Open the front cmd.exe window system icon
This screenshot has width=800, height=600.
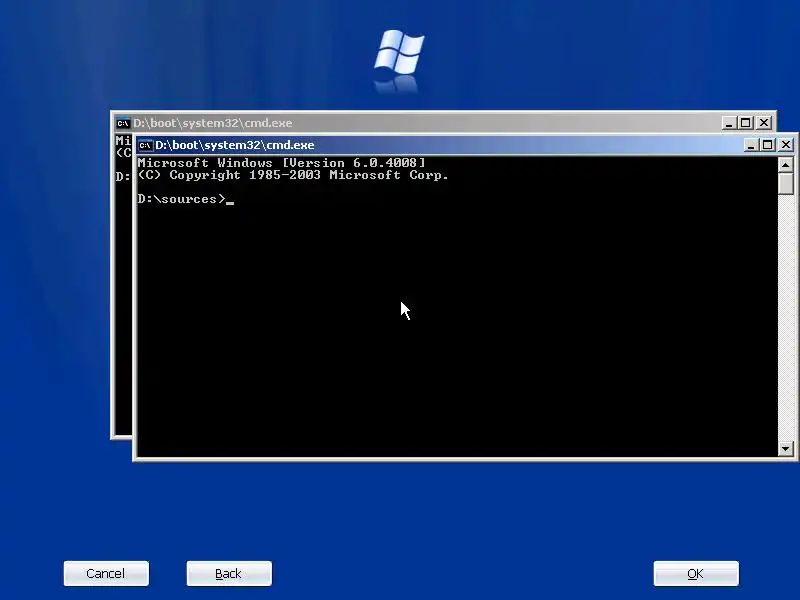click(x=145, y=145)
